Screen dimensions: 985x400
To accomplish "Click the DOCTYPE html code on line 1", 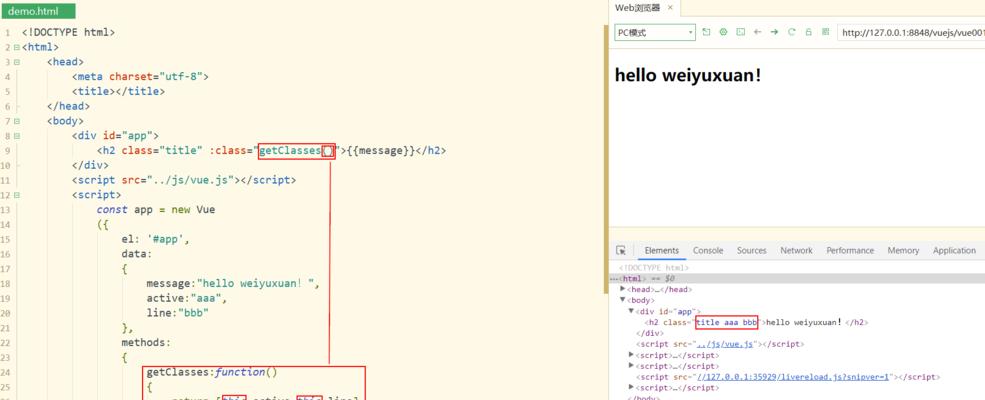I will (68, 32).
